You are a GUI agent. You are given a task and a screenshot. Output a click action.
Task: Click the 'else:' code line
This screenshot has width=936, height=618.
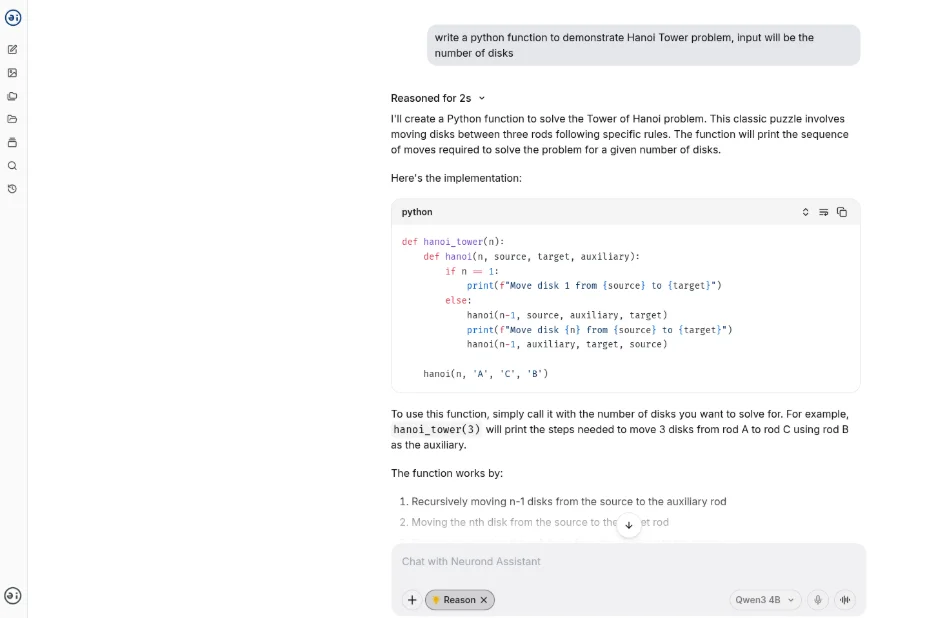click(458, 300)
